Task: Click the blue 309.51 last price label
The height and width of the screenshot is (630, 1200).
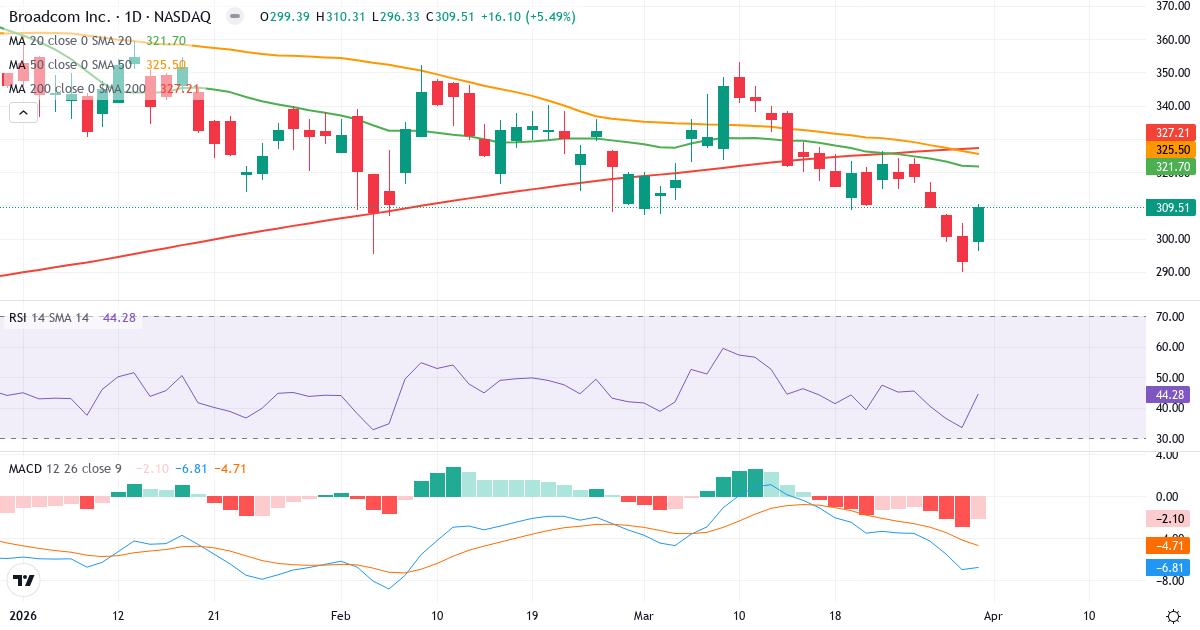Action: tap(1170, 207)
